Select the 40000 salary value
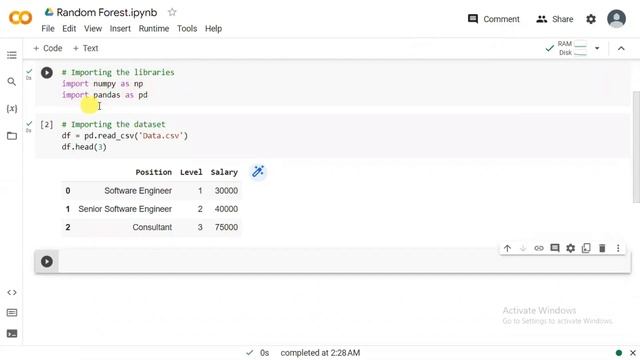This screenshot has width=640, height=360. coord(226,209)
